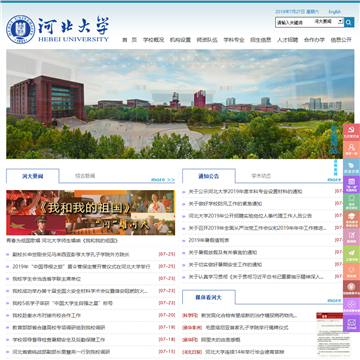
Task: Open headline 青春为祖国歌唱 under news image
Action: pyautogui.click(x=62, y=240)
